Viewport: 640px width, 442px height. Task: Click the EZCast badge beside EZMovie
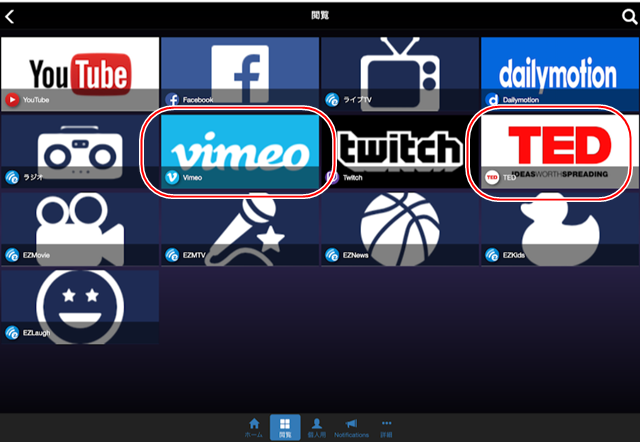coord(12,255)
